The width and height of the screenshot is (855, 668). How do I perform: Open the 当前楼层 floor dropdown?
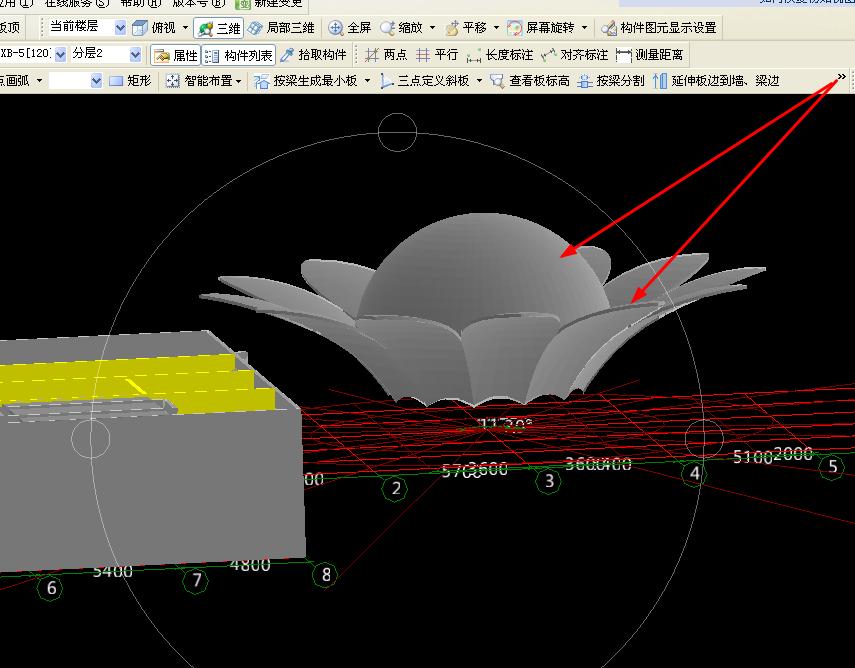(121, 28)
